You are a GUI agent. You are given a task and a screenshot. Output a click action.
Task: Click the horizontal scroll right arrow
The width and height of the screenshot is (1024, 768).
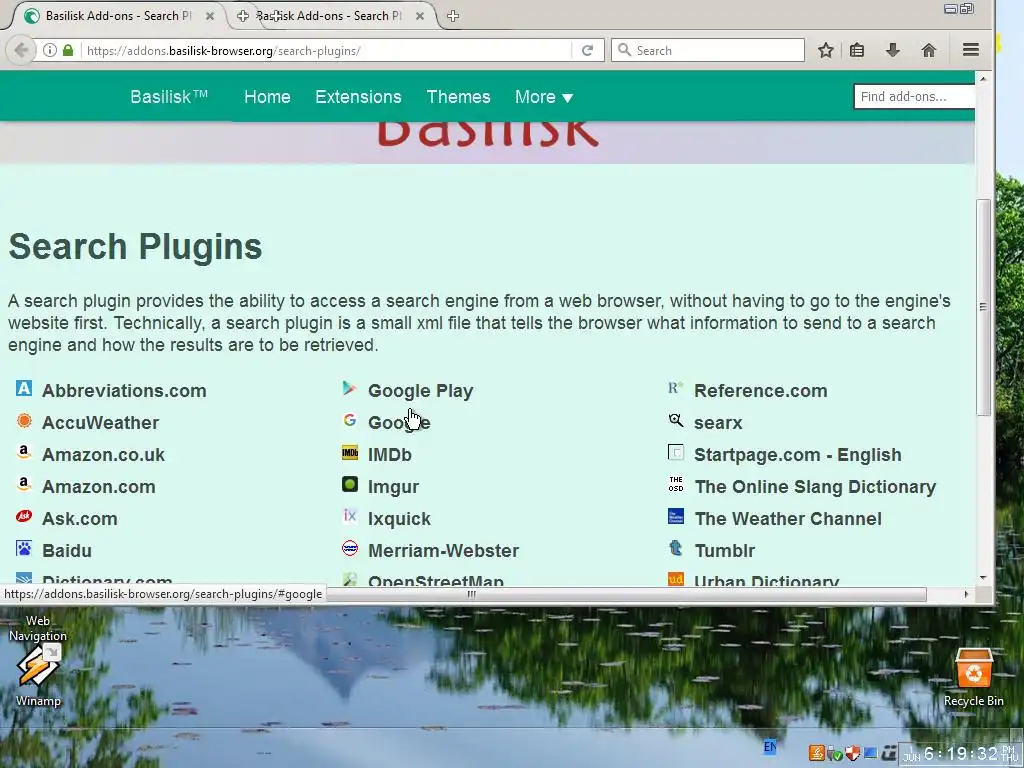[966, 594]
